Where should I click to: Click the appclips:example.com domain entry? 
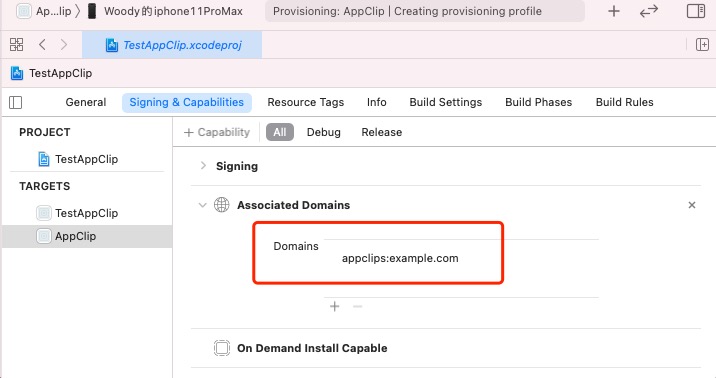[400, 258]
